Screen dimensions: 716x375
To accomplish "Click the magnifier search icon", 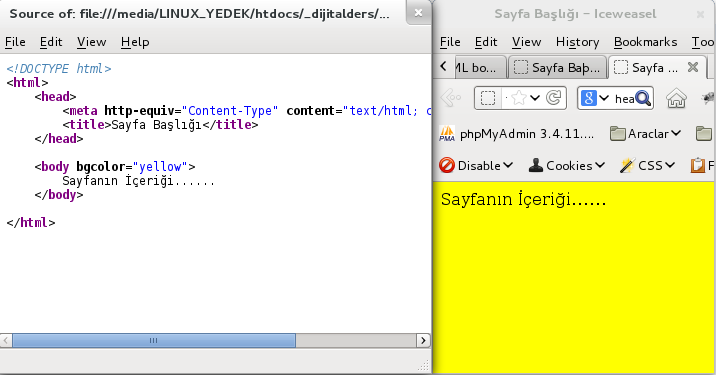I will [643, 98].
